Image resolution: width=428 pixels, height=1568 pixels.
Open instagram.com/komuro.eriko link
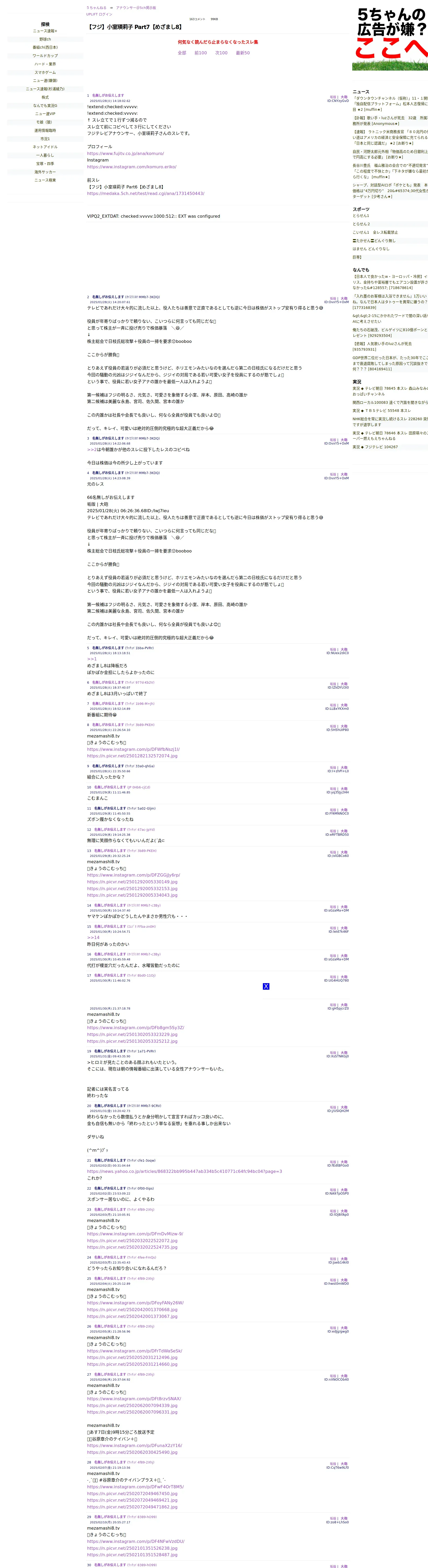pyautogui.click(x=131, y=167)
